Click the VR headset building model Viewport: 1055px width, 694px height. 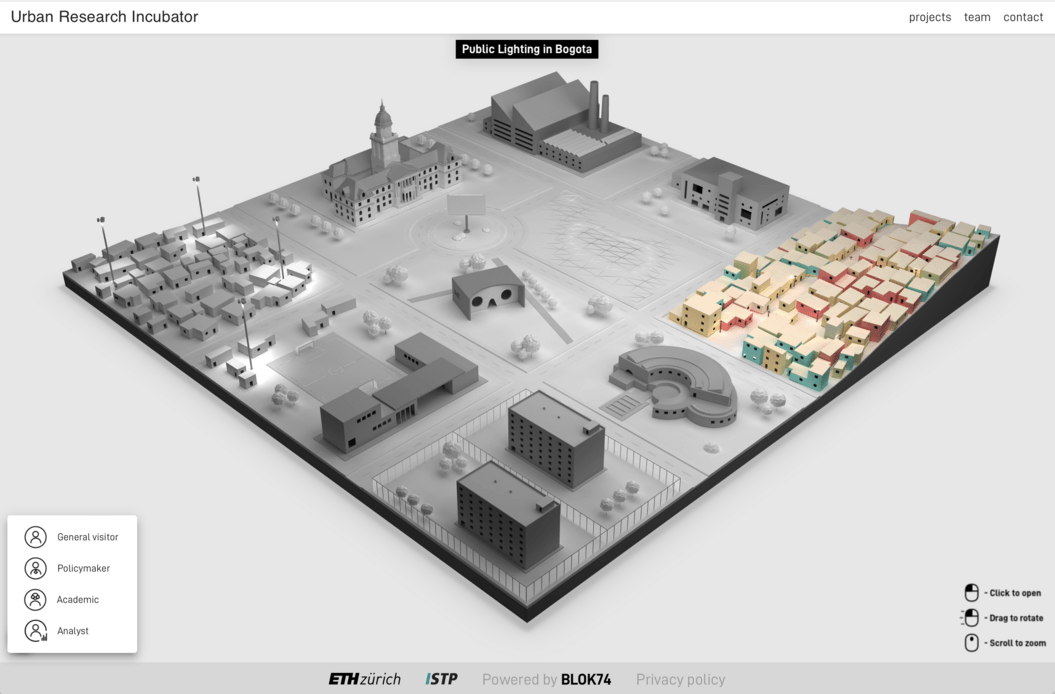pyautogui.click(x=488, y=291)
